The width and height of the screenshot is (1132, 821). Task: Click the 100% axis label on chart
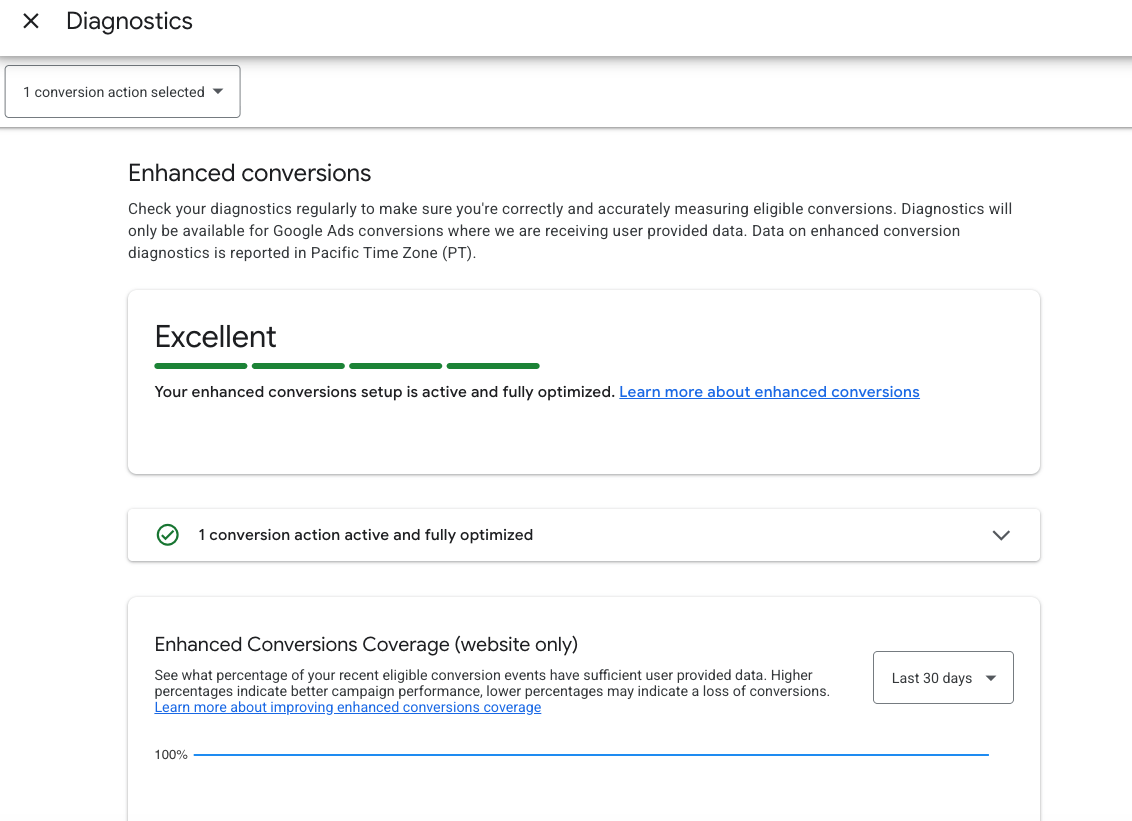coord(170,754)
